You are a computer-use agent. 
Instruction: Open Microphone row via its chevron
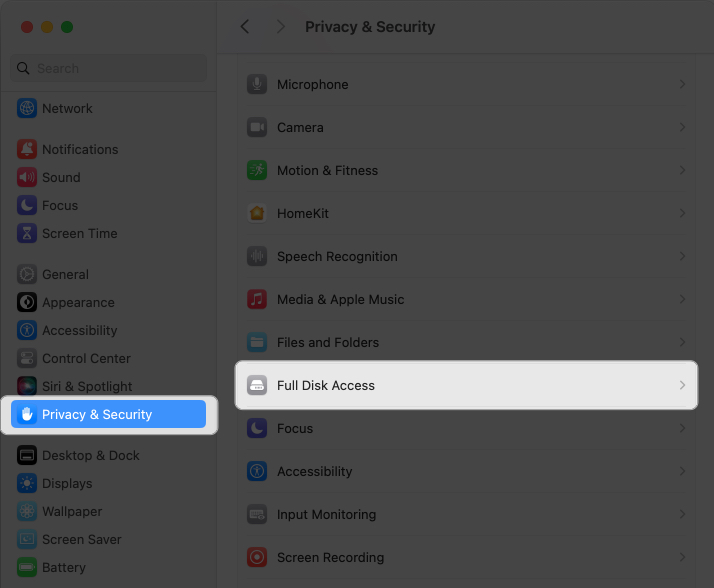(x=682, y=84)
